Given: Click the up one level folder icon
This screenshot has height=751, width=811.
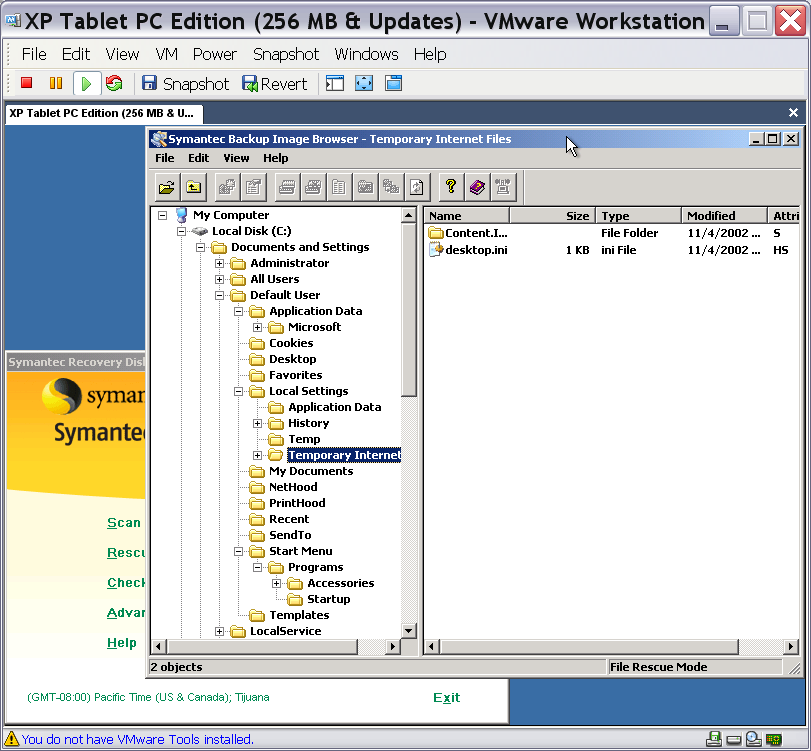Looking at the screenshot, I should (194, 186).
